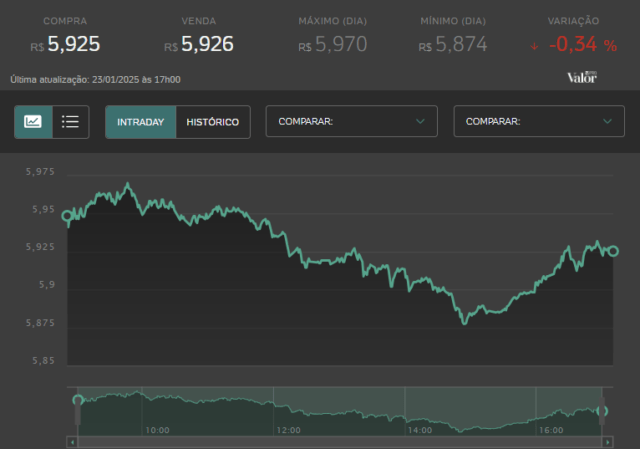Open the second COMPARAR dropdown
This screenshot has width=640, height=449.
click(539, 121)
